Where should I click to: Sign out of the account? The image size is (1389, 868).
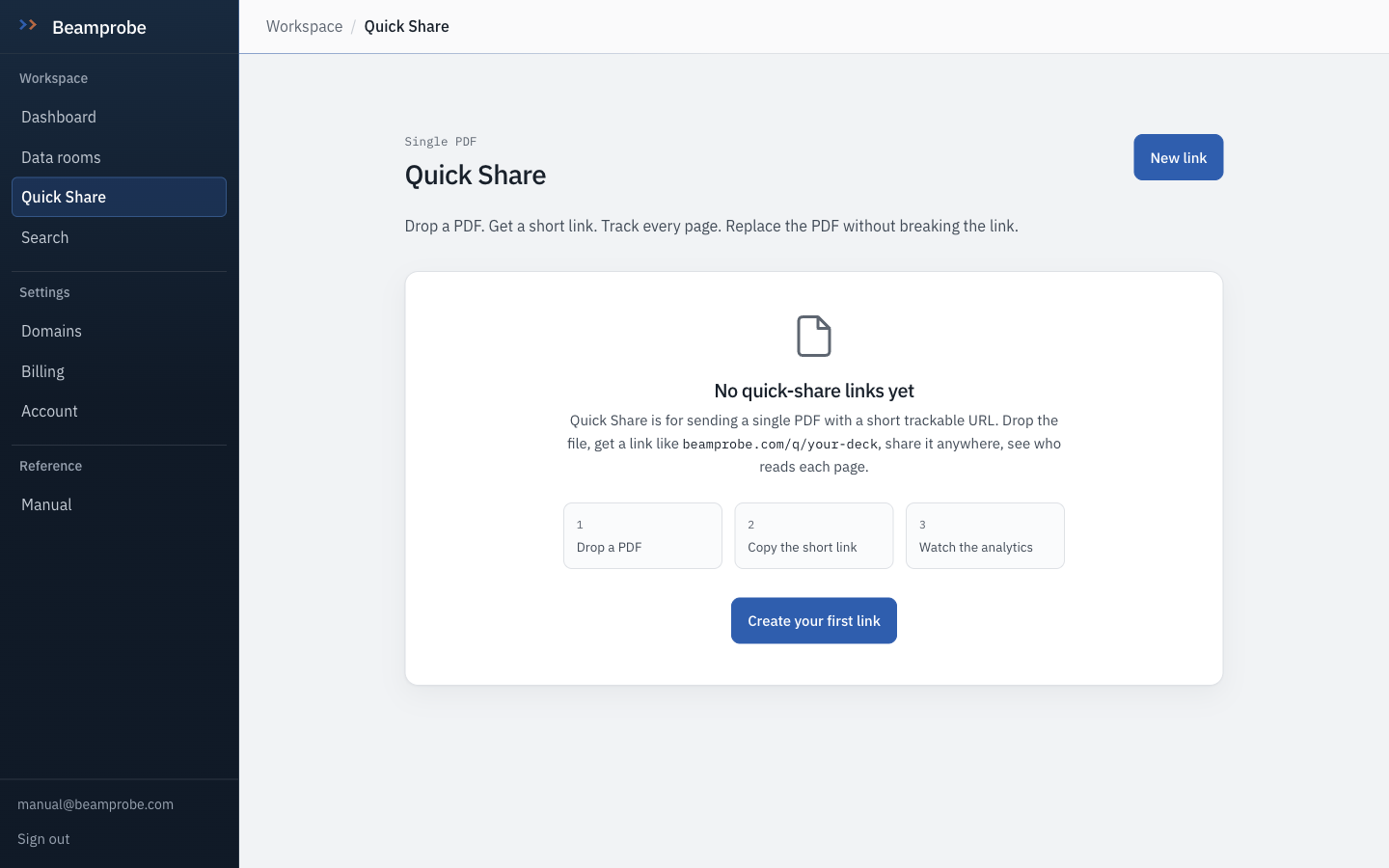tap(43, 839)
